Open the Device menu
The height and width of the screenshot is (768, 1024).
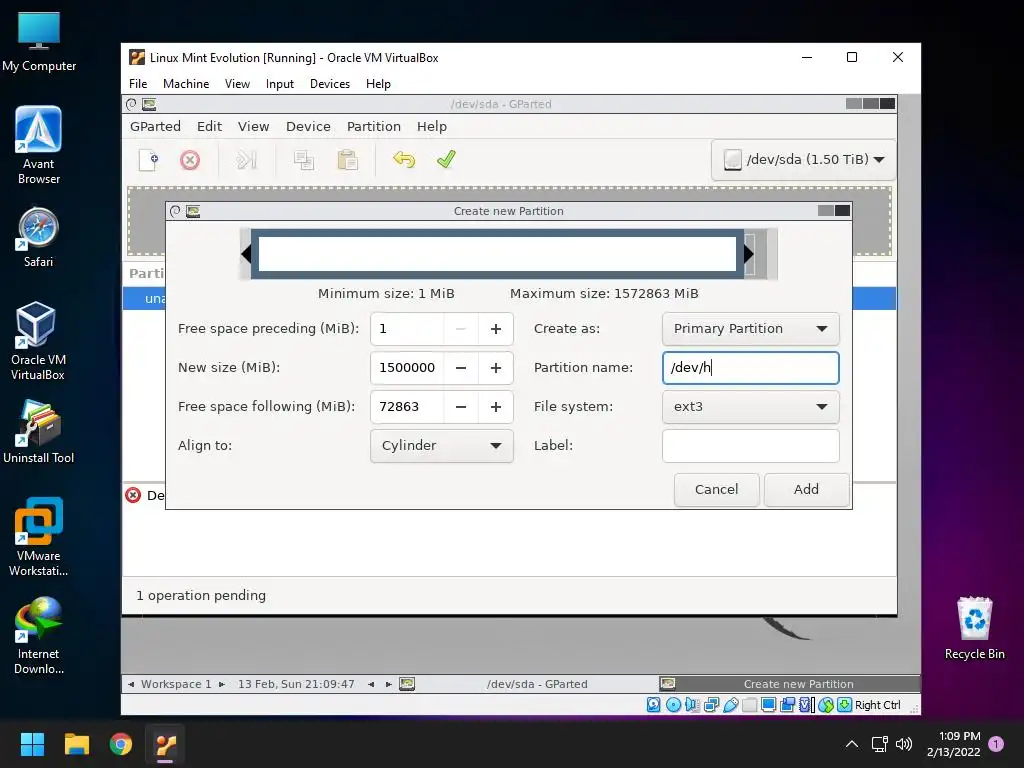[x=308, y=127]
